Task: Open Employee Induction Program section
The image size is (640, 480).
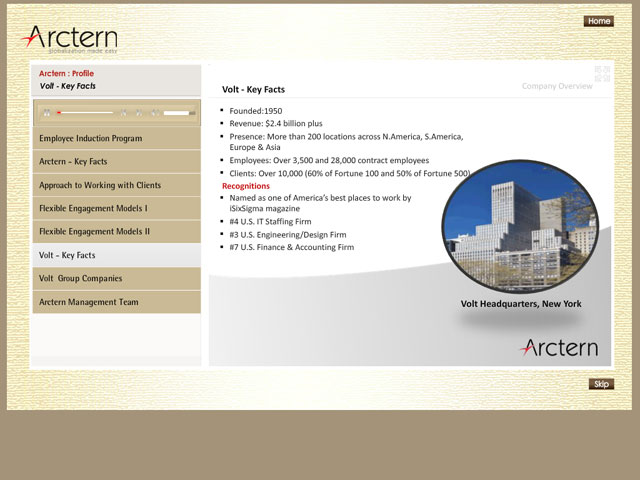Action: pyautogui.click(x=116, y=138)
